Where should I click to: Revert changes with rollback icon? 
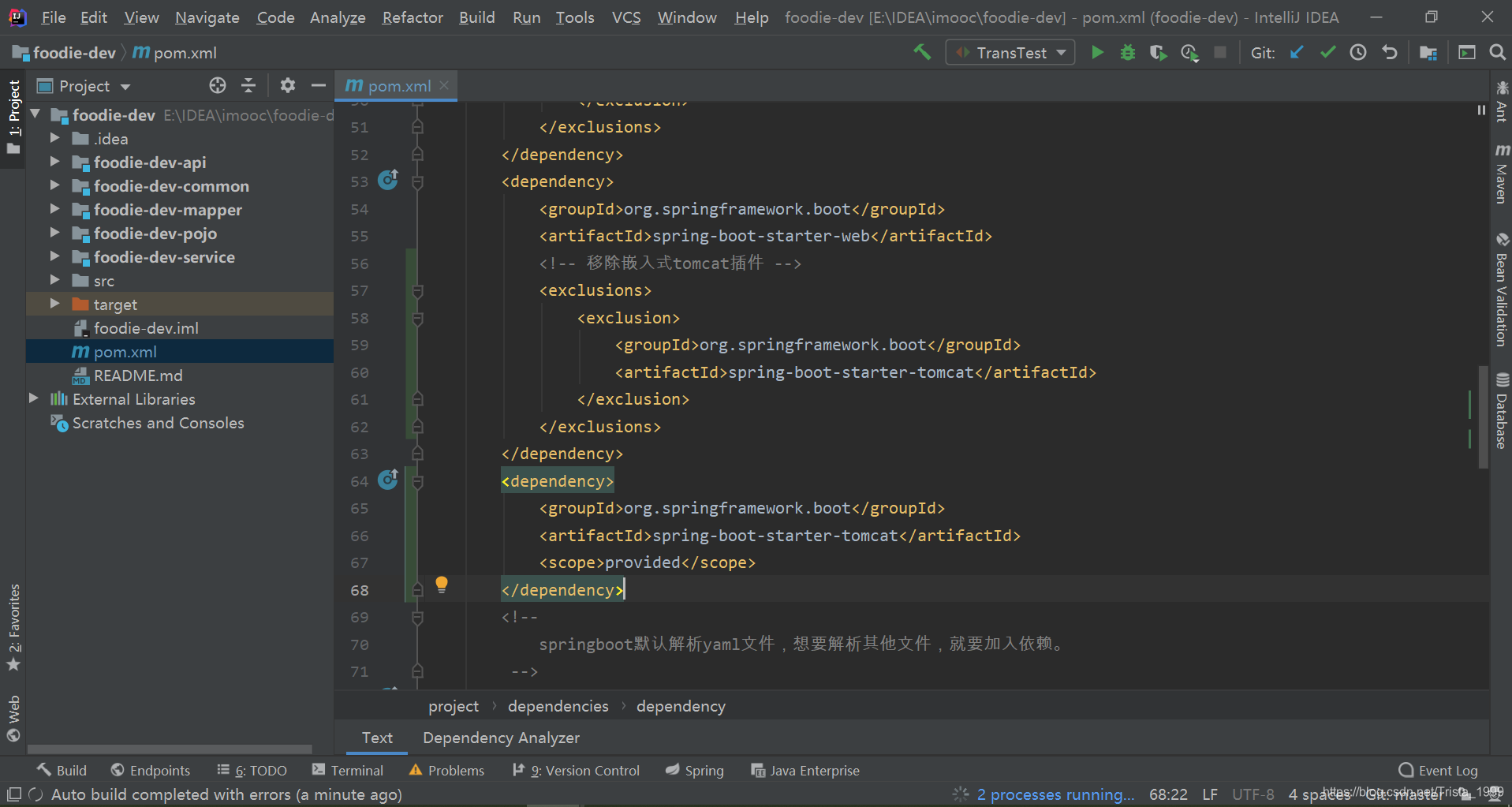(x=1390, y=52)
